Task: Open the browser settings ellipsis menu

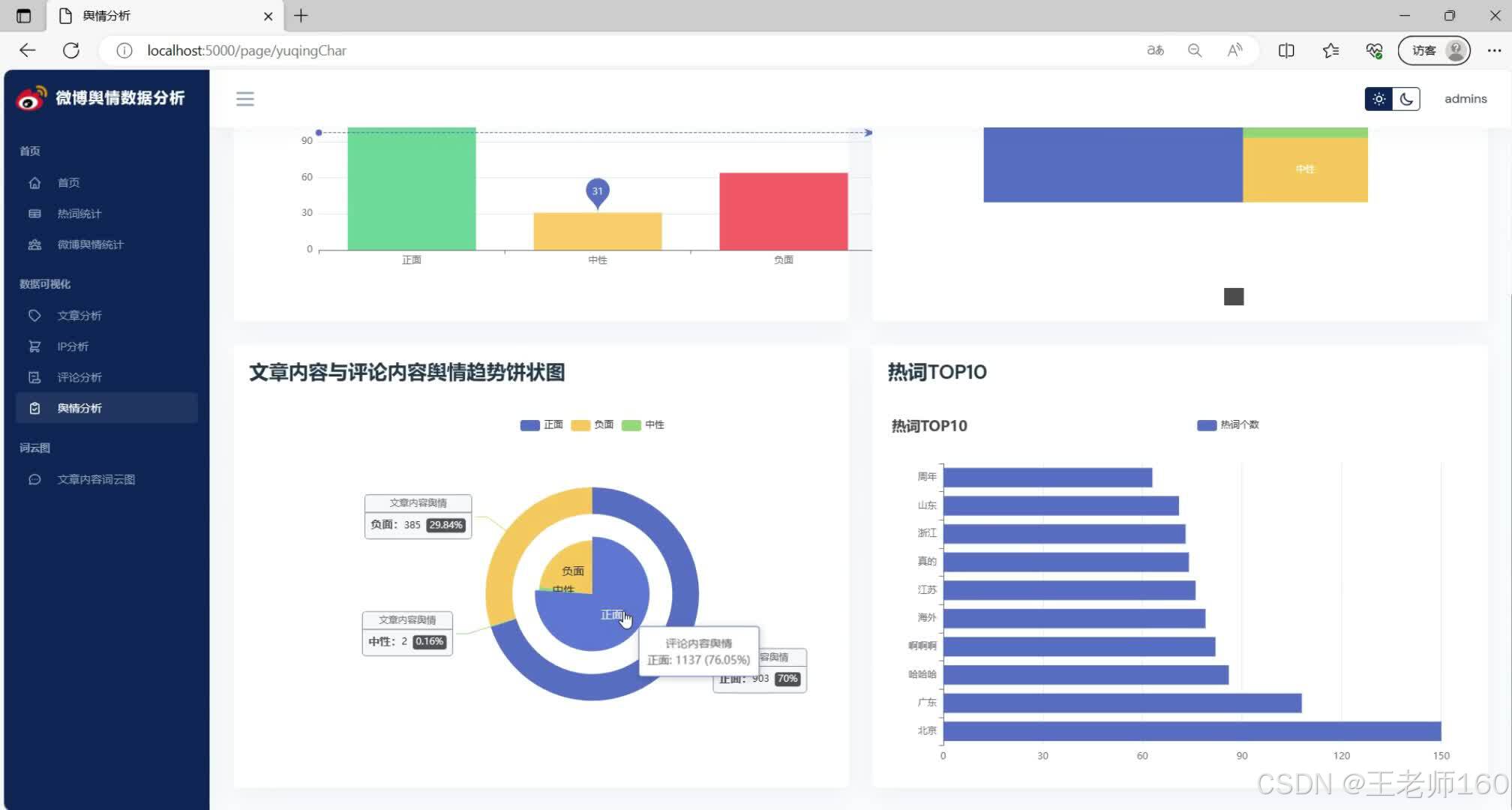Action: tap(1494, 50)
